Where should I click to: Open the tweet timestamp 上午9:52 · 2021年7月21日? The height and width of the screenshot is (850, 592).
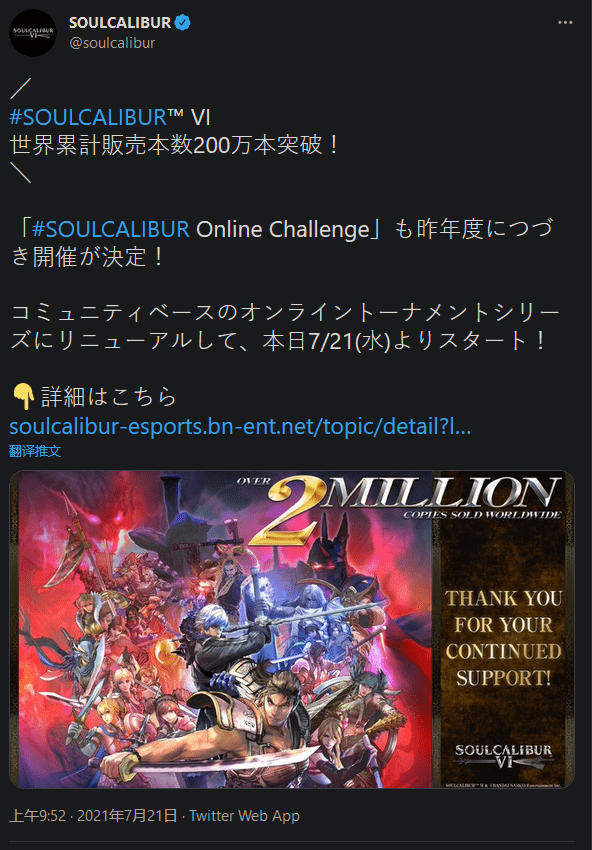tap(93, 815)
